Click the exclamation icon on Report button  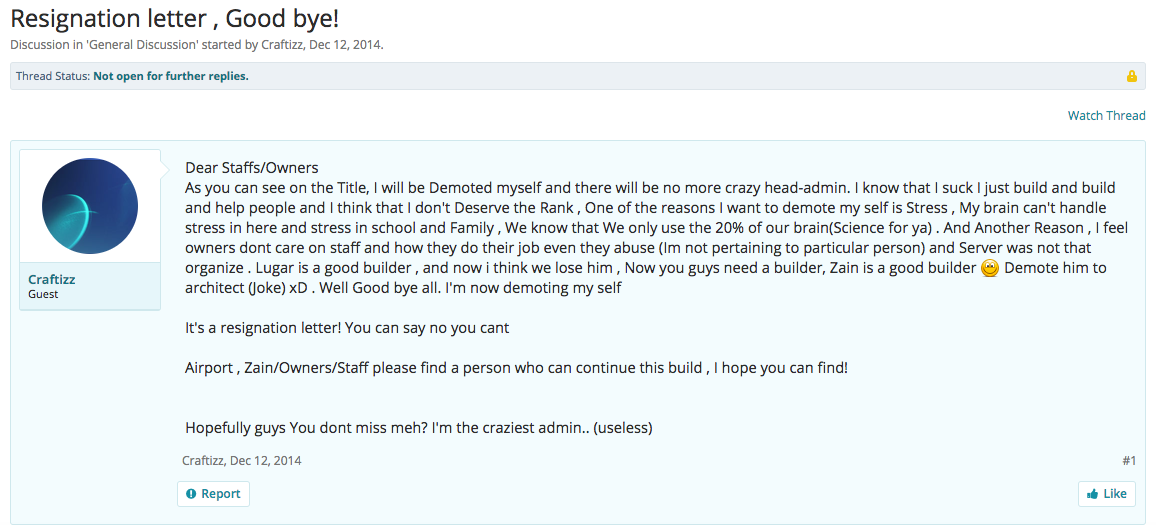[191, 494]
